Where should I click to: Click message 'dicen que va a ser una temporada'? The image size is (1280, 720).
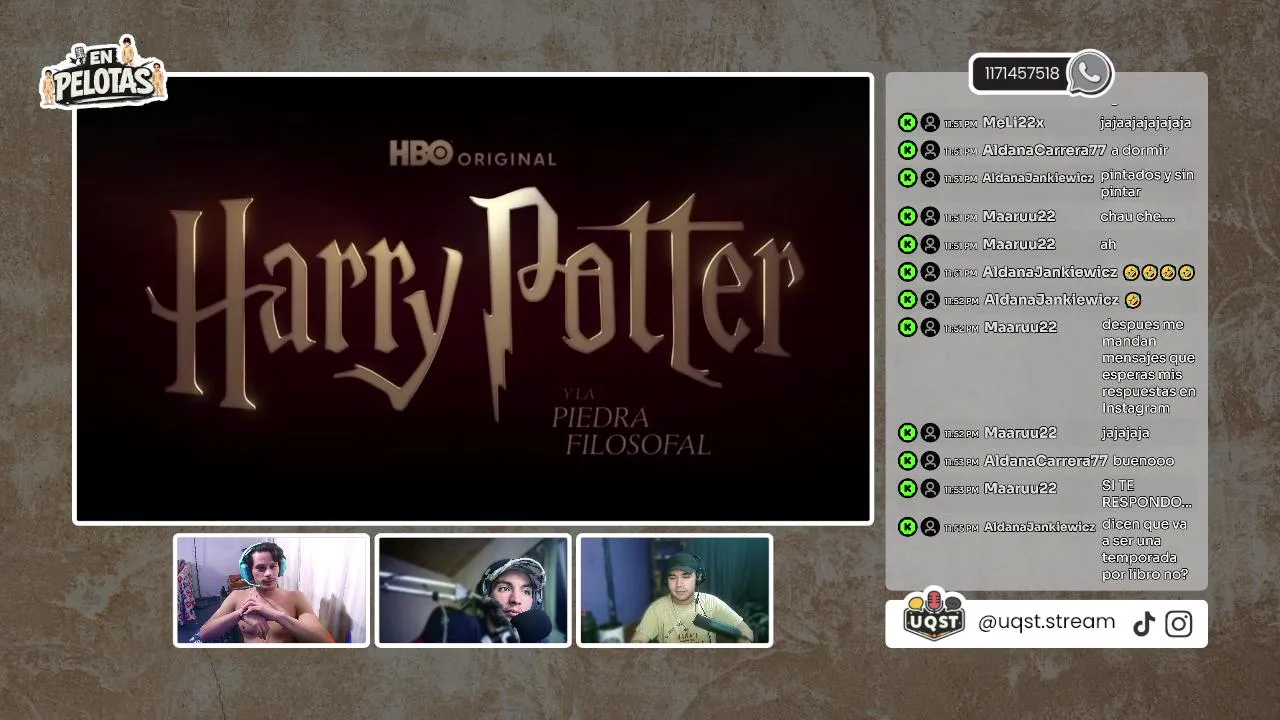point(1145,549)
